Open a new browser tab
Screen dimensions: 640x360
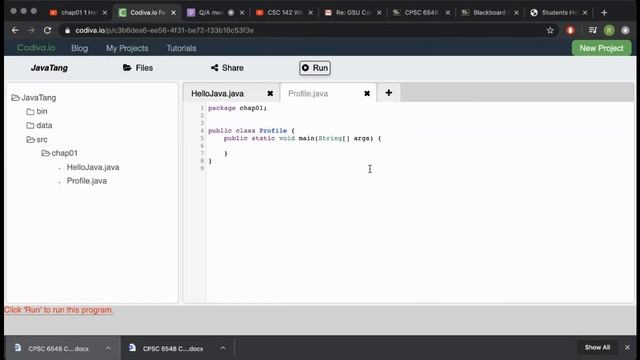coord(604,13)
